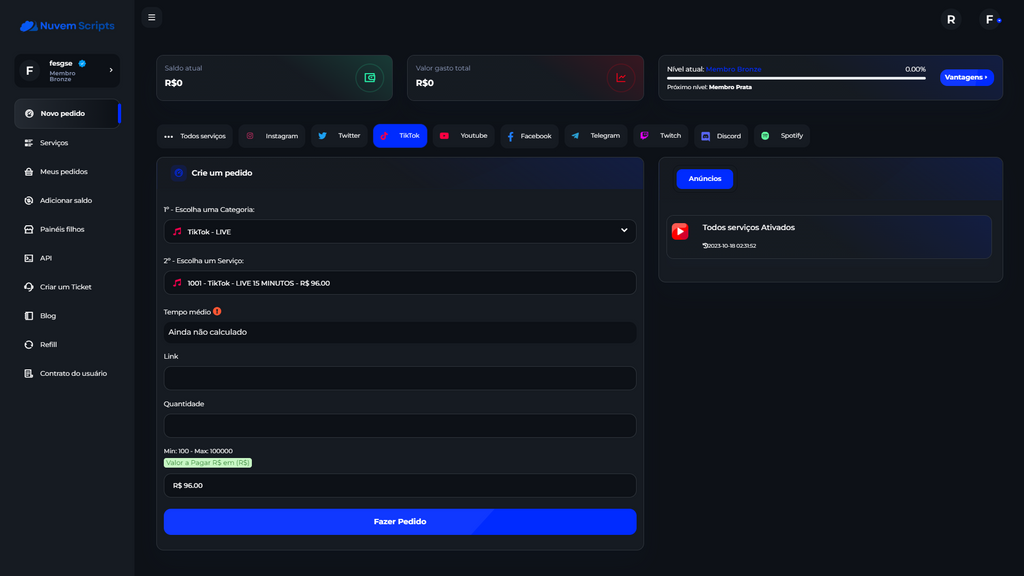The height and width of the screenshot is (576, 1024).
Task: Open the F user avatar in top bar
Action: click(x=990, y=19)
